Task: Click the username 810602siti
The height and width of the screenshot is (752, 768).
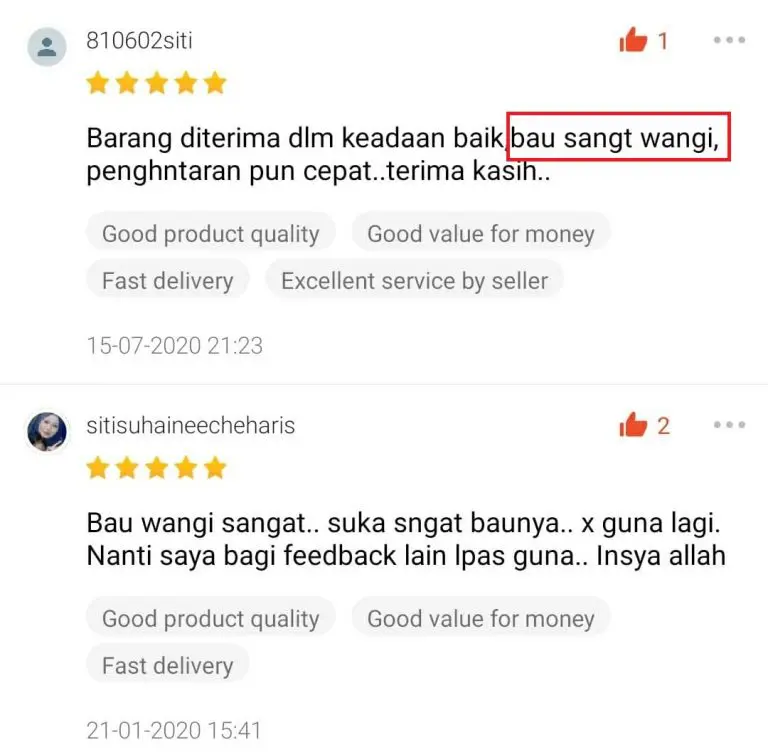Action: pyautogui.click(x=140, y=40)
